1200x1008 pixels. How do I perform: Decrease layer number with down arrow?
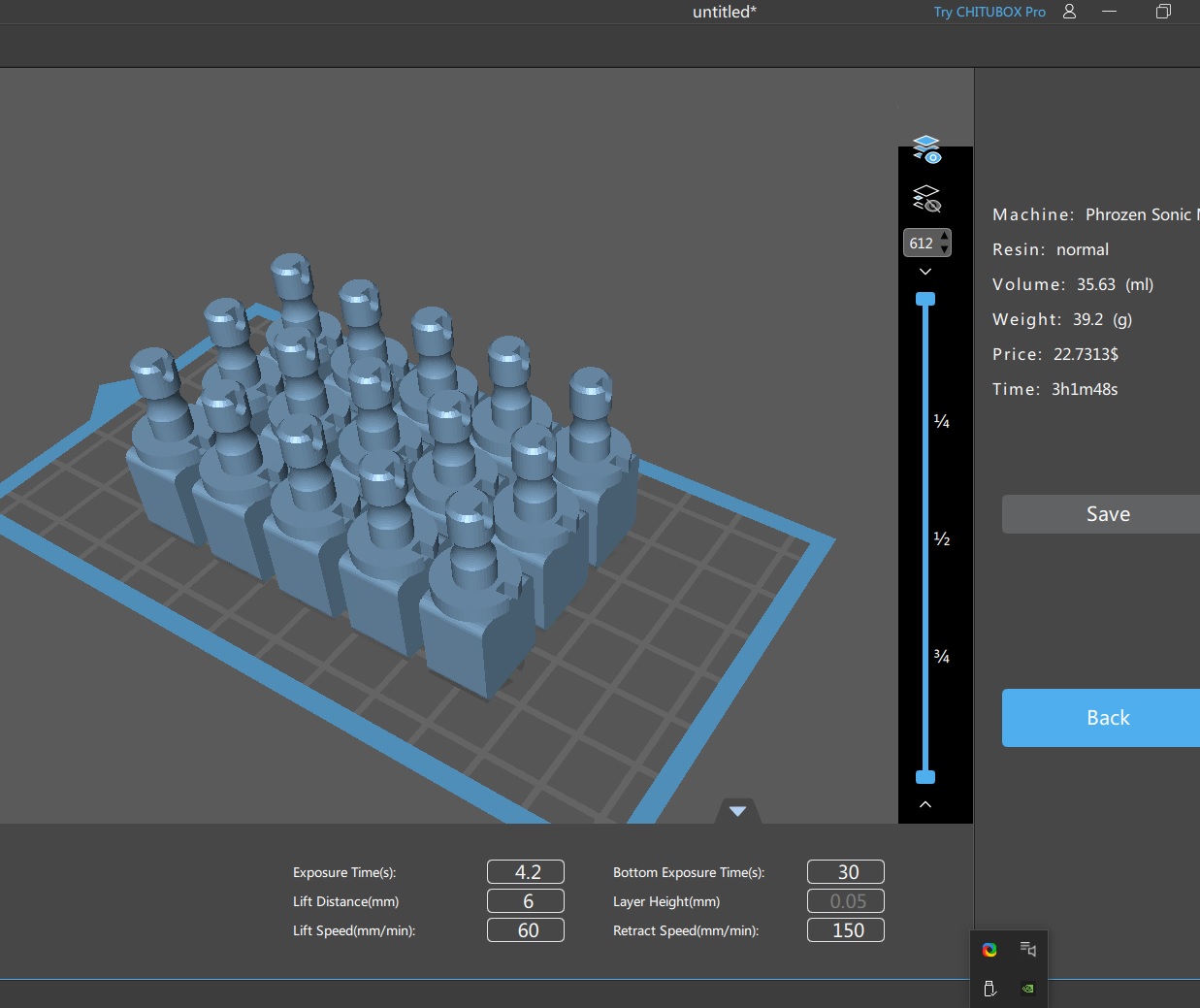[945, 249]
